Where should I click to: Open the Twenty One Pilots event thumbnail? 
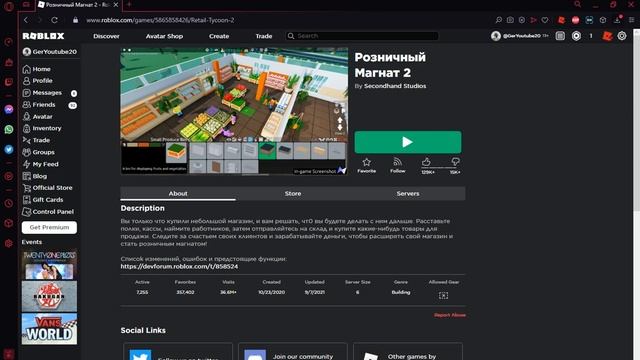(x=49, y=264)
